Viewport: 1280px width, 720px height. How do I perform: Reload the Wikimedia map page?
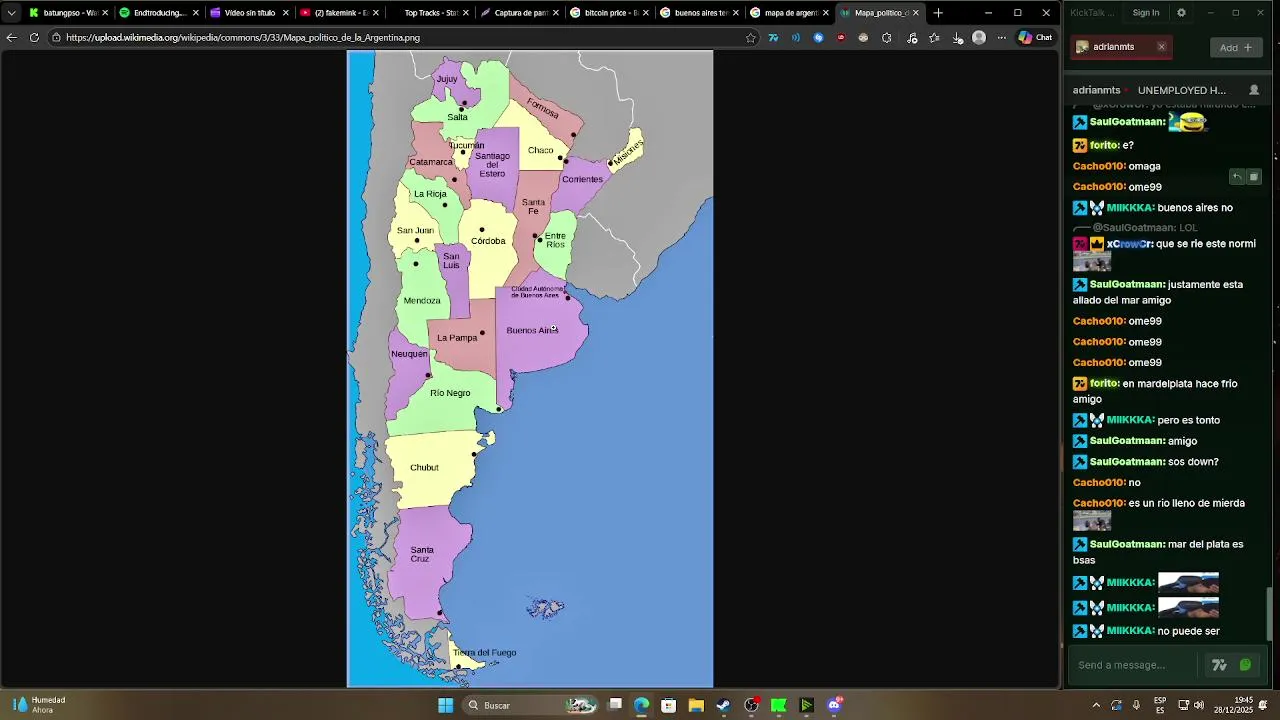point(34,37)
